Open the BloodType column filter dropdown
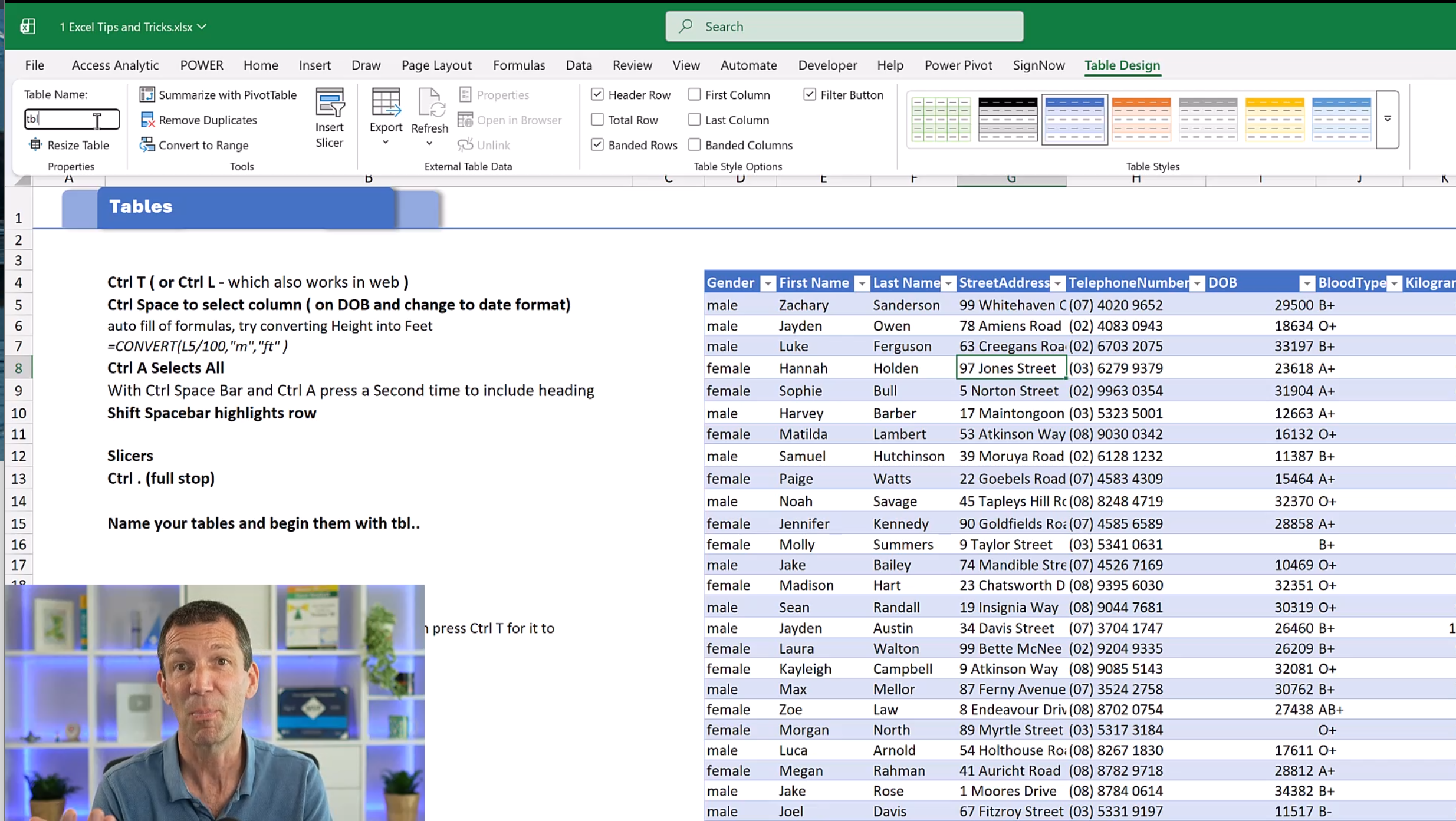 click(x=1393, y=283)
